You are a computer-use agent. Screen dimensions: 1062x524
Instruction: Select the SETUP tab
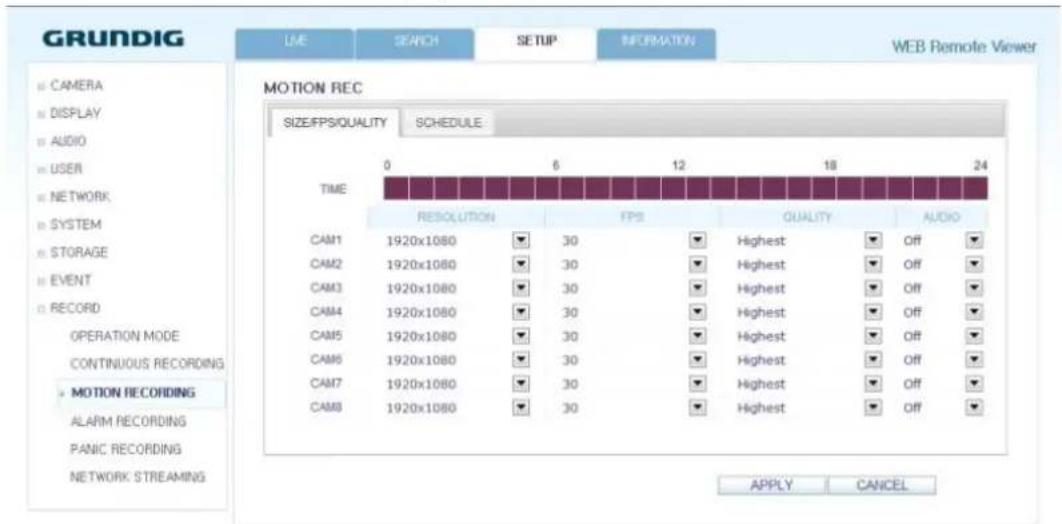pos(535,43)
